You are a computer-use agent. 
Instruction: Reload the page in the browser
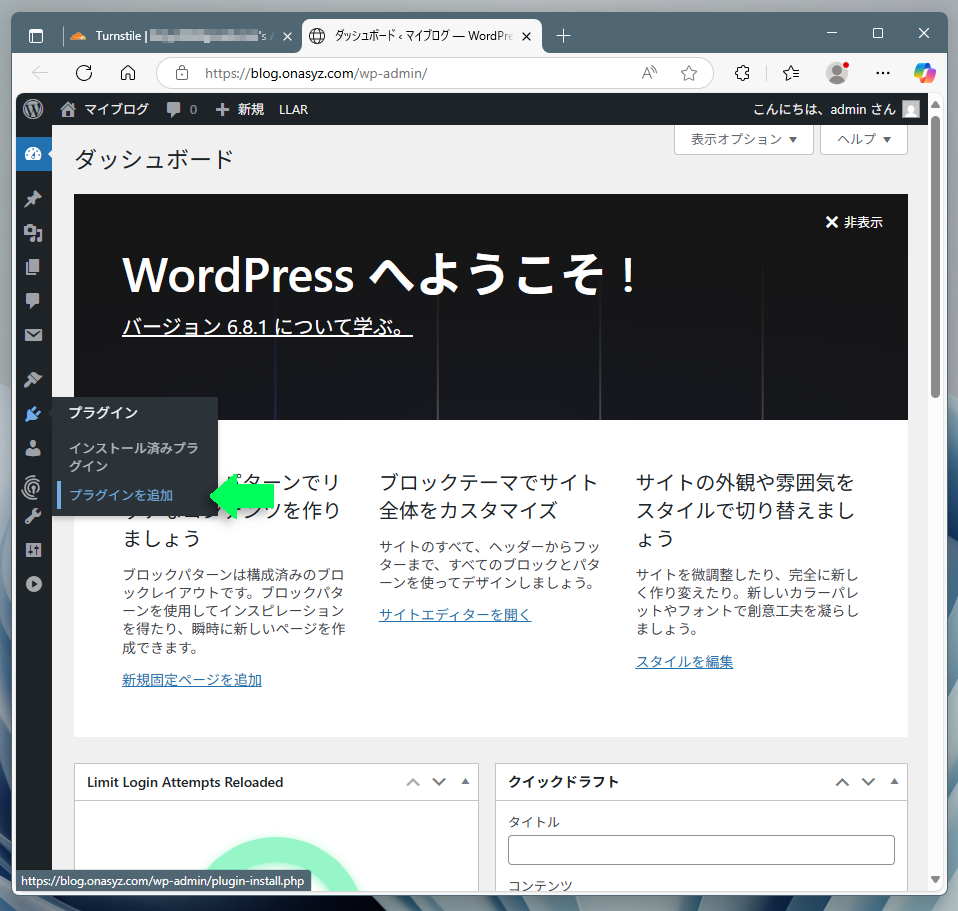click(84, 73)
